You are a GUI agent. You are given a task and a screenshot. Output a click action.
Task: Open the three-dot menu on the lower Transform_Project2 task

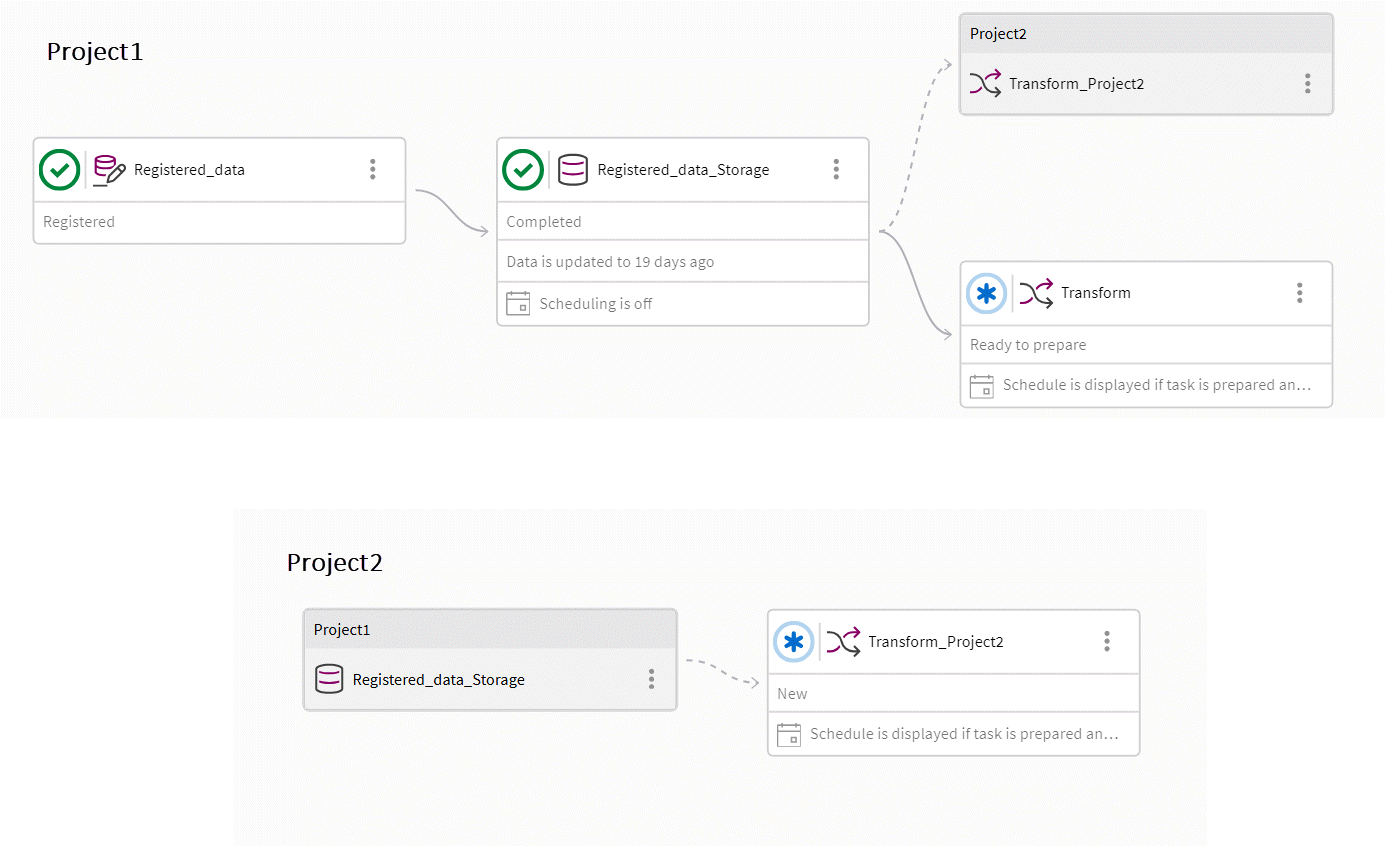[1106, 641]
